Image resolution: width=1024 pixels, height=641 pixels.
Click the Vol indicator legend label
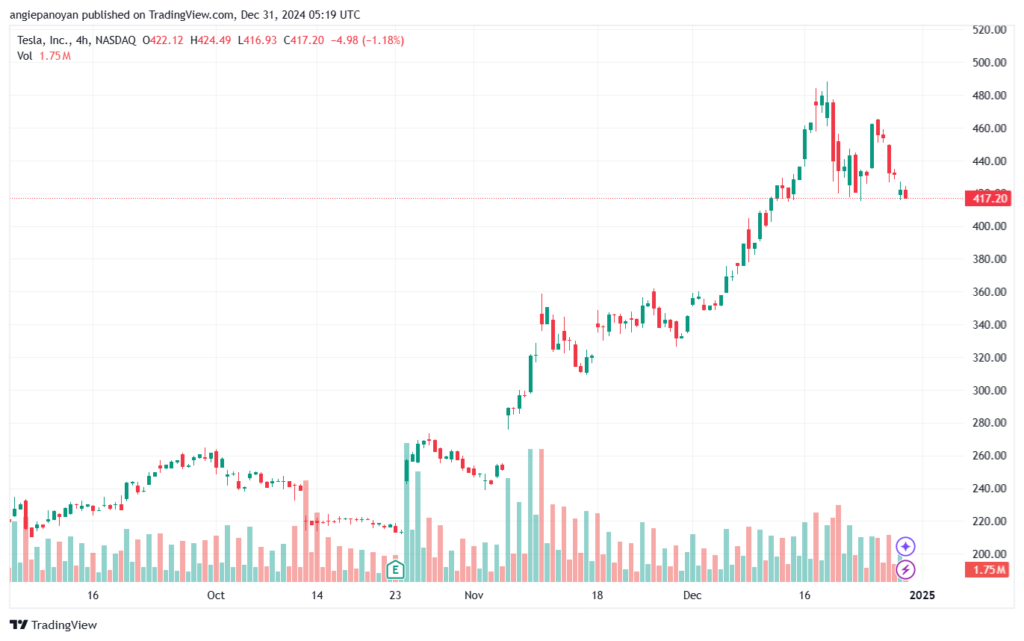[x=25, y=56]
